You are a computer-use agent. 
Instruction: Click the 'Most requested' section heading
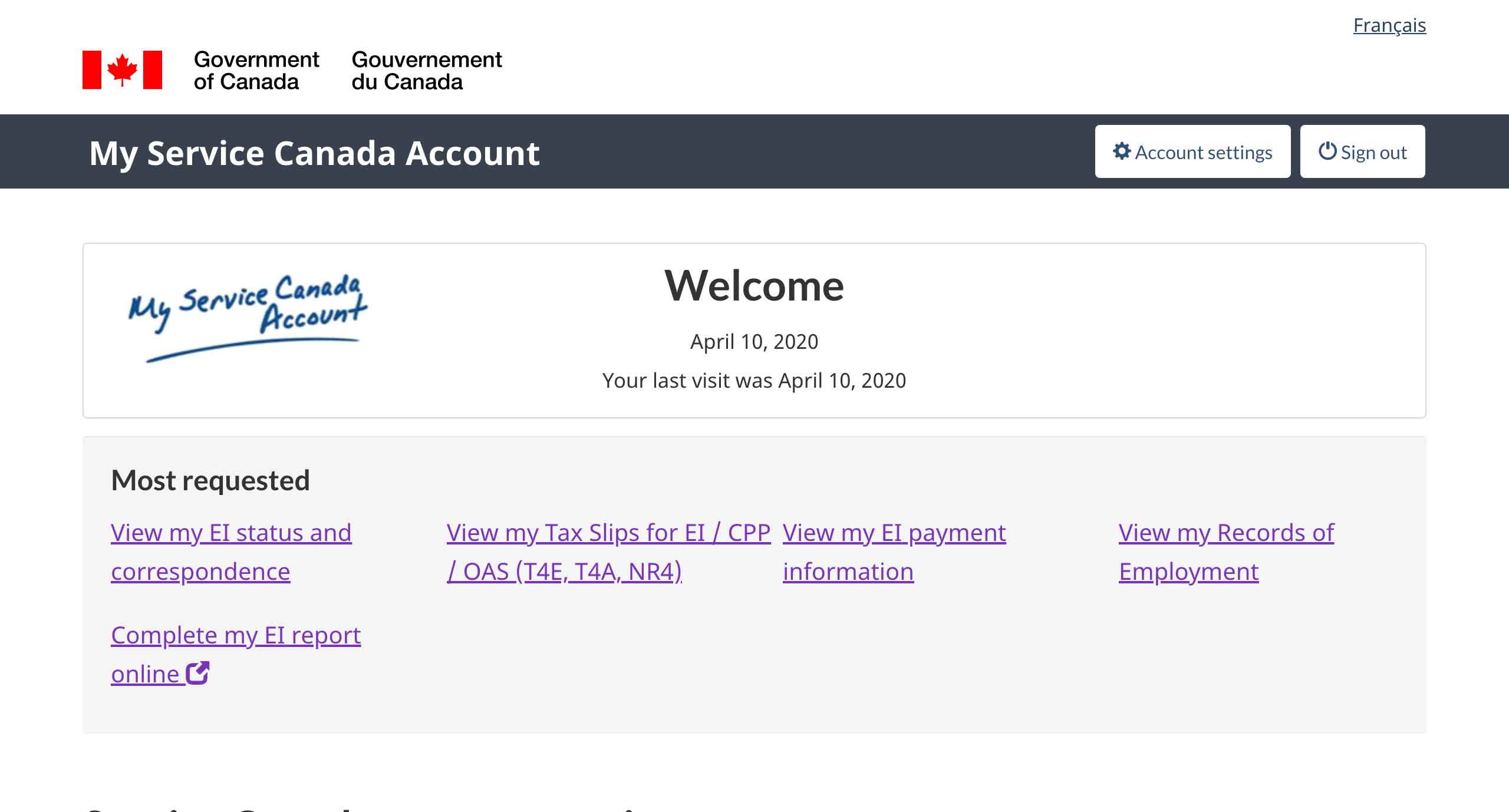point(210,480)
